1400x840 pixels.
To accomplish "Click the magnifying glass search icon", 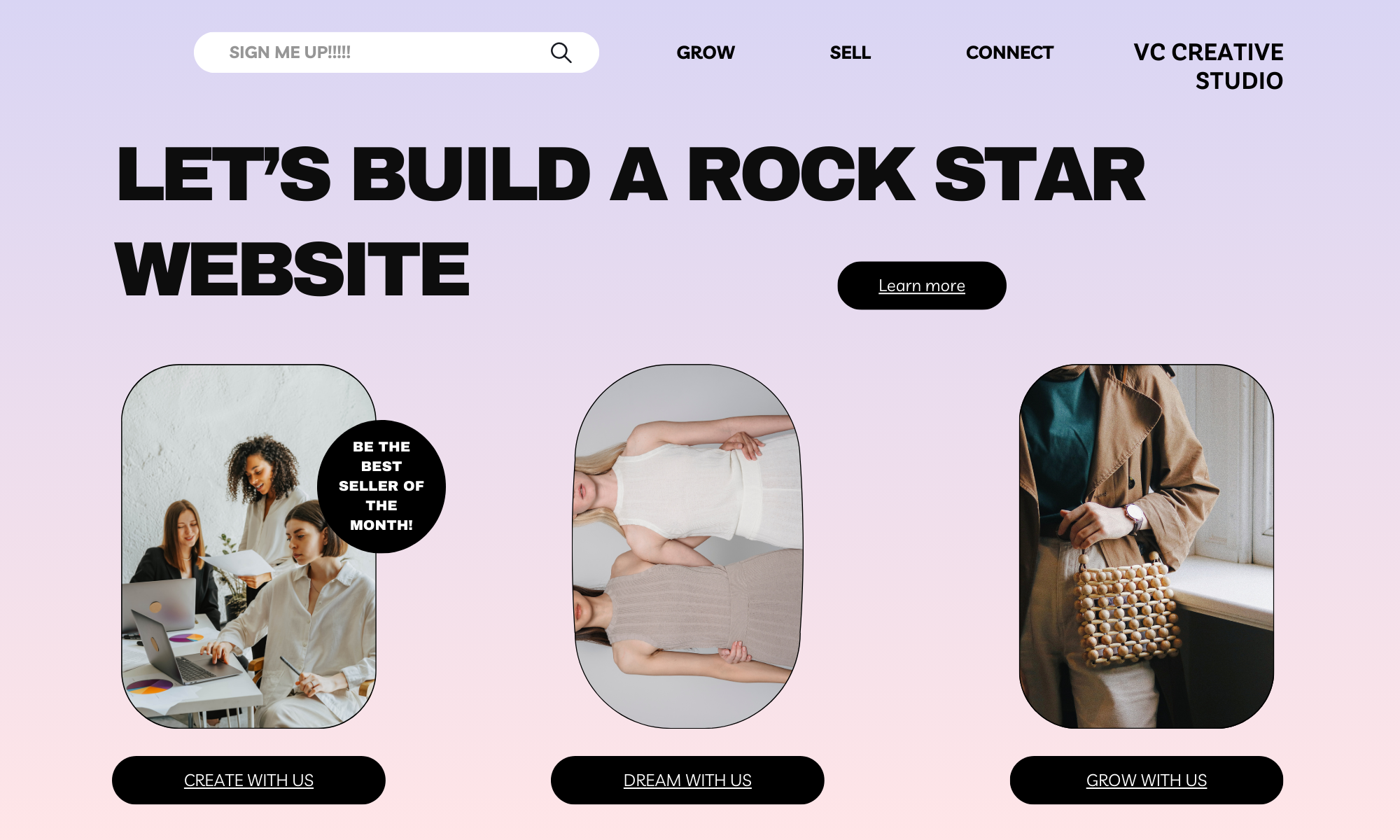I will pos(561,52).
